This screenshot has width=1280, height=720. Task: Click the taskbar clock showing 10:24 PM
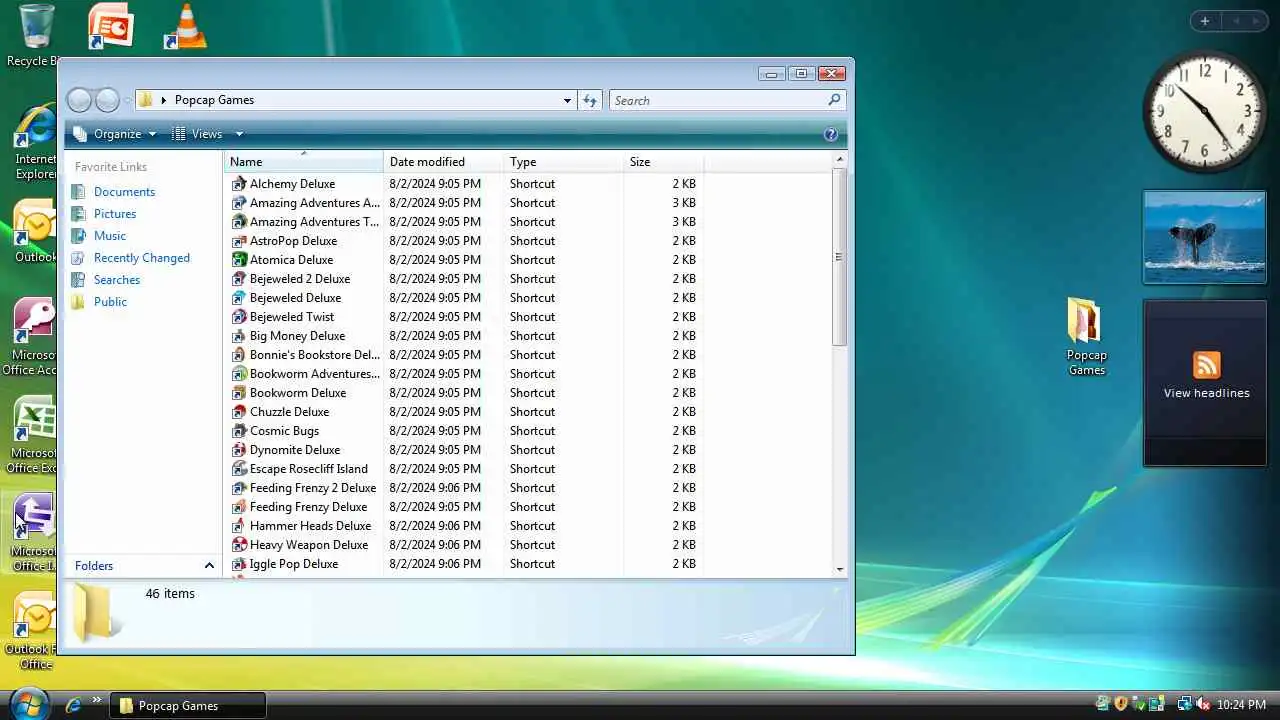click(1241, 705)
